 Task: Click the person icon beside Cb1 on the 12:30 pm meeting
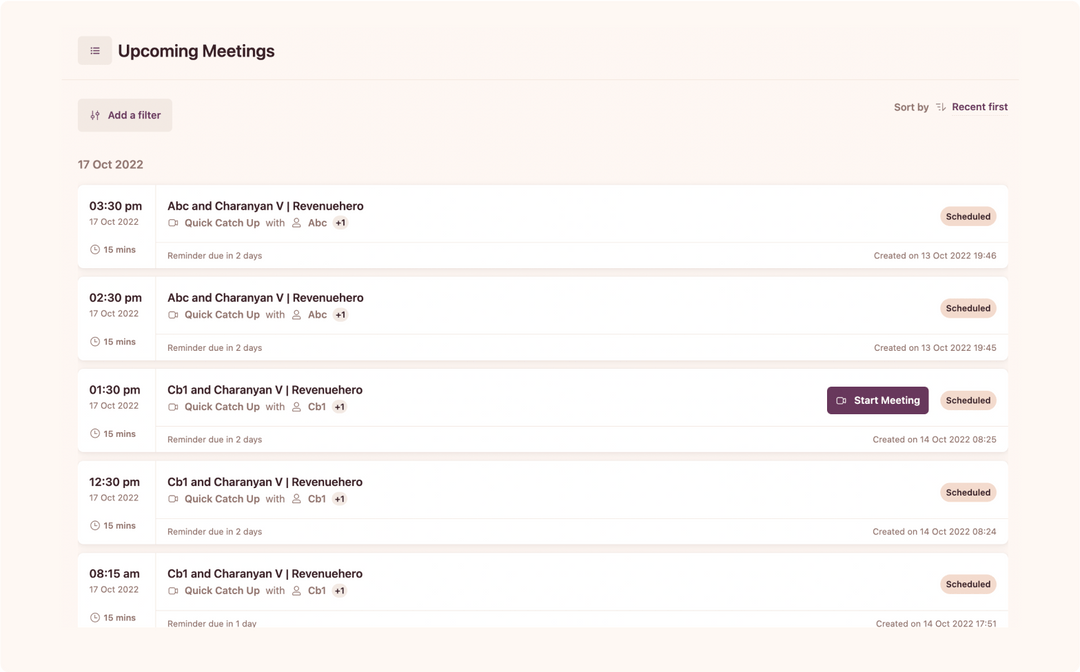tap(296, 498)
